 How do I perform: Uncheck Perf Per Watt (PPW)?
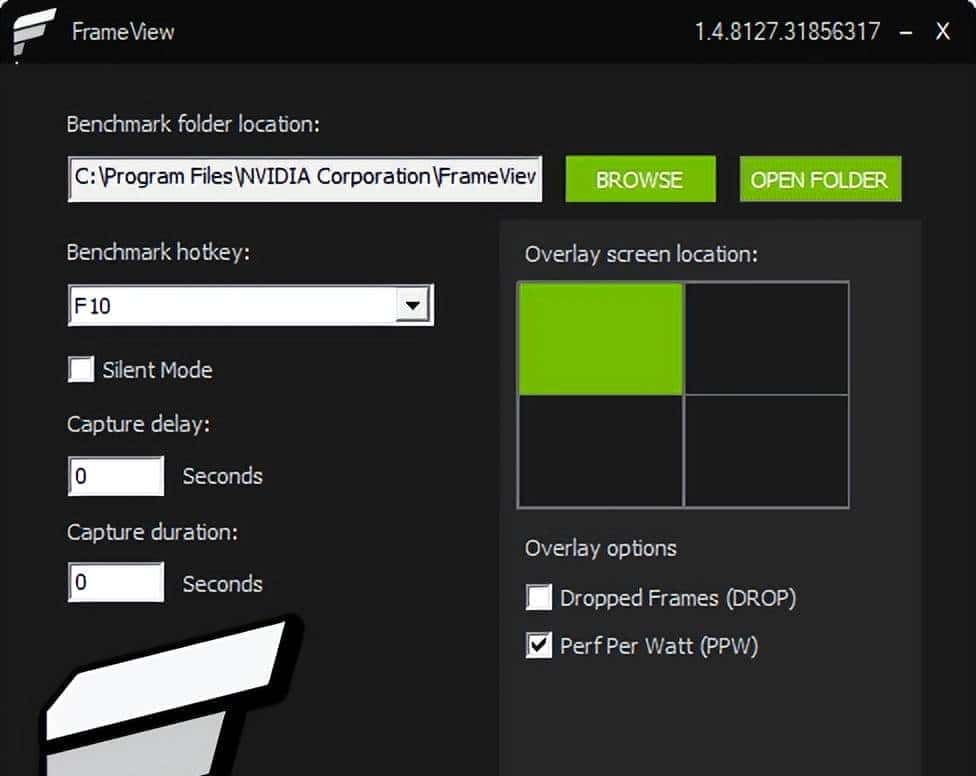[x=539, y=645]
